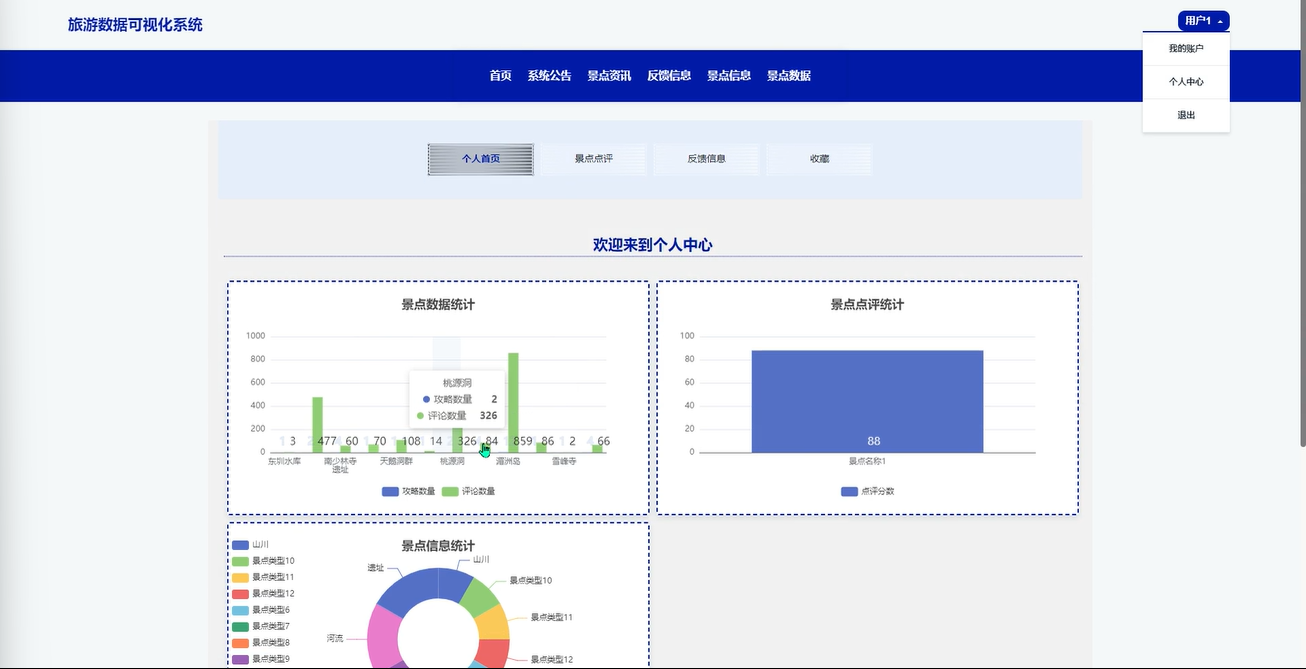Viewport: 1306px width, 669px height.
Task: Click the green bar labeled 477
Action: [x=317, y=424]
